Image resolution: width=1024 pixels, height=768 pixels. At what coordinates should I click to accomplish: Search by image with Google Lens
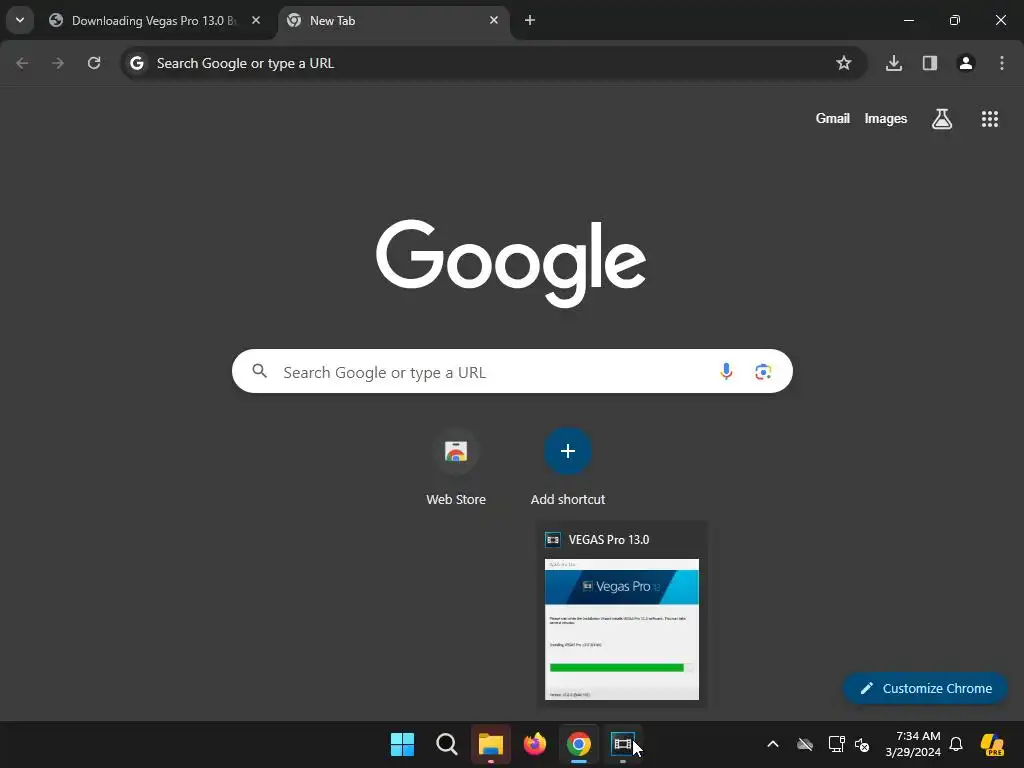pos(763,372)
